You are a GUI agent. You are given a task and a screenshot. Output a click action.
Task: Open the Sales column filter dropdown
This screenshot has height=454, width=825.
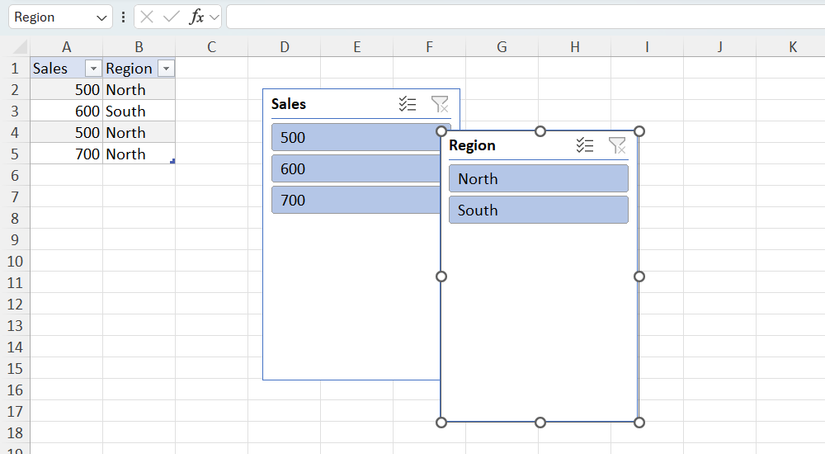[x=93, y=69]
